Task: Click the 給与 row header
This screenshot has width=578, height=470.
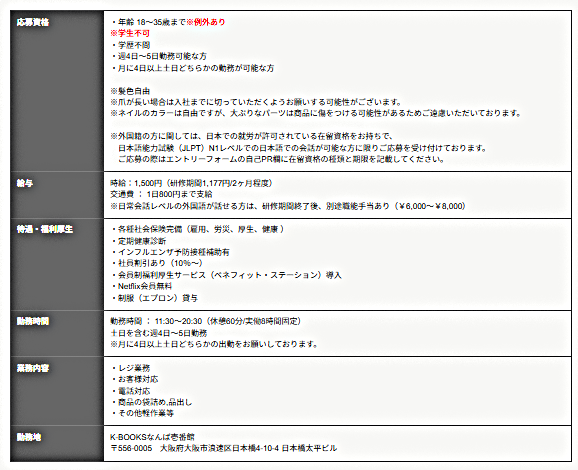Action: pos(57,195)
